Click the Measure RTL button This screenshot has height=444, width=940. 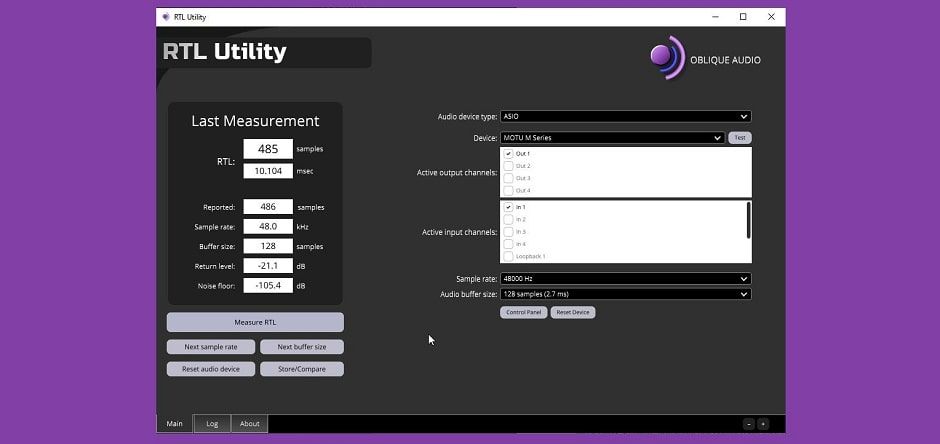(x=255, y=322)
